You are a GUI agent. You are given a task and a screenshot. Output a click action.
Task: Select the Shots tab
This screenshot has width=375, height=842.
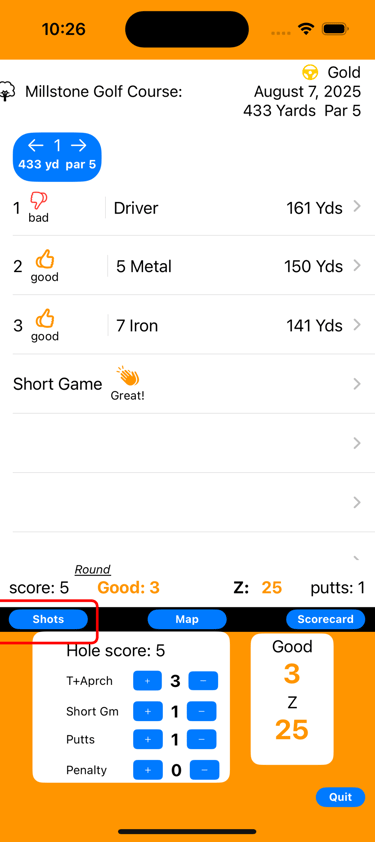tap(48, 619)
